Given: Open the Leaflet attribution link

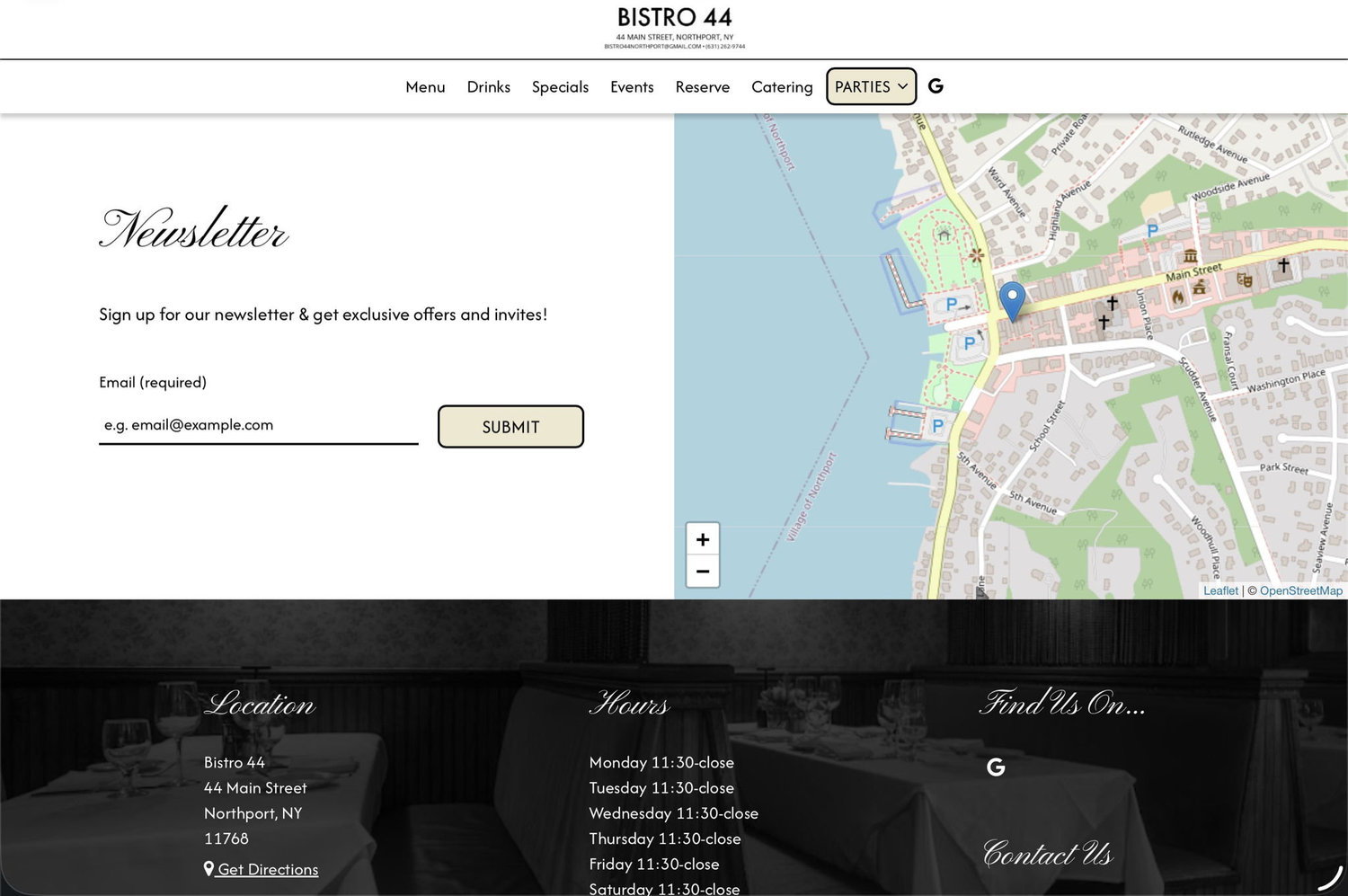Looking at the screenshot, I should pos(1220,590).
